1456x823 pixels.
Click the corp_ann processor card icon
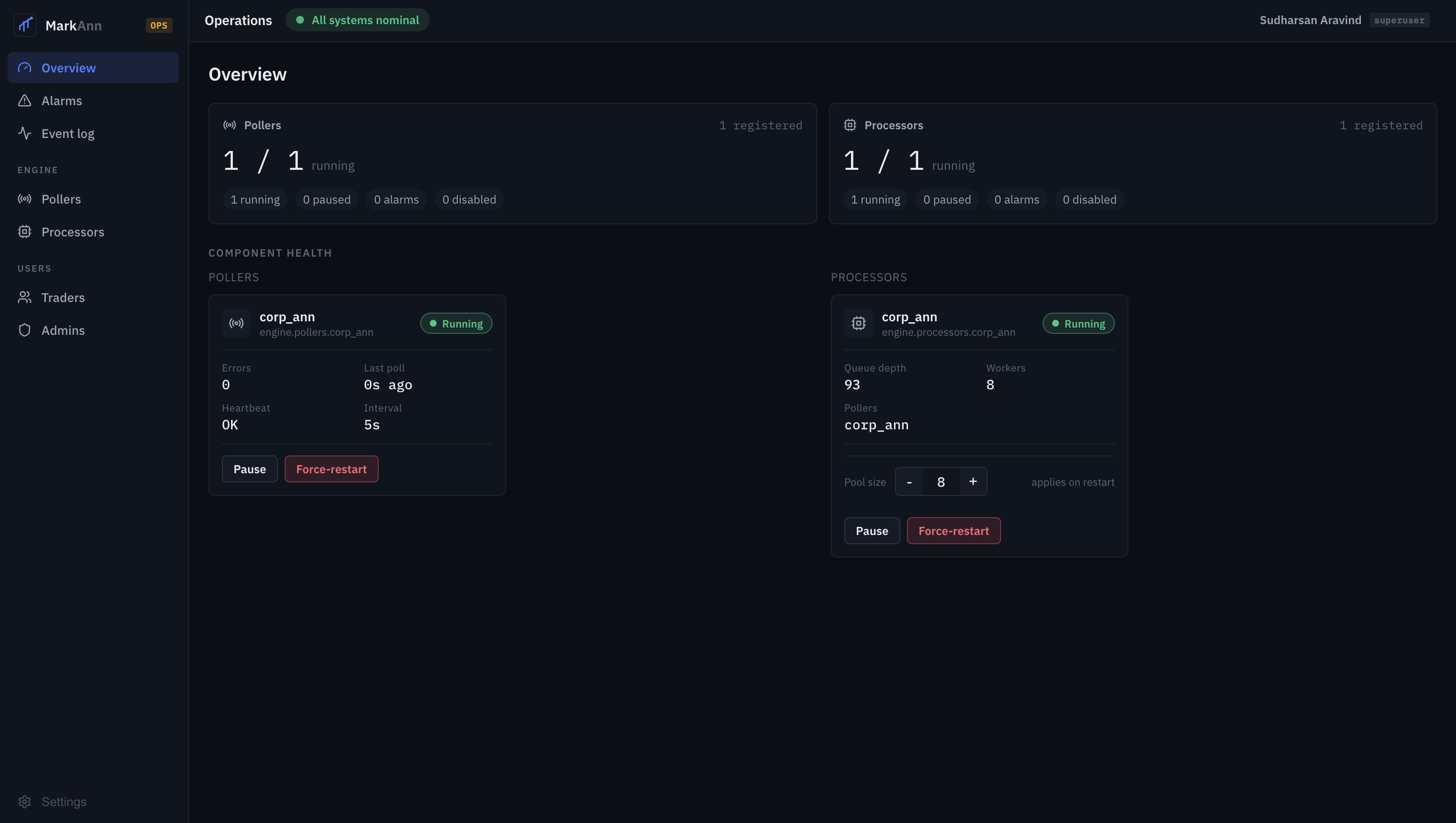point(859,323)
